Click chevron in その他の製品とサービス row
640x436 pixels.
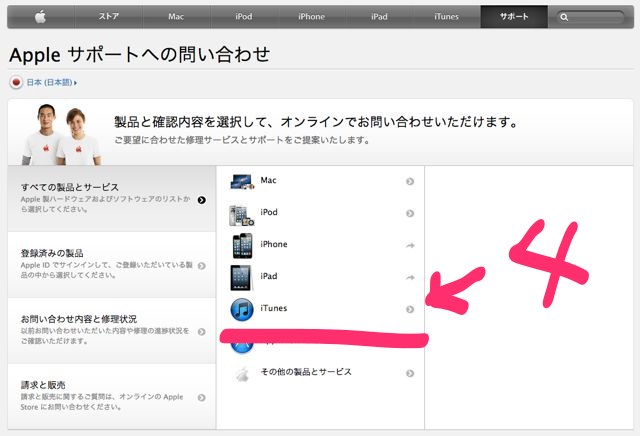pyautogui.click(x=410, y=373)
